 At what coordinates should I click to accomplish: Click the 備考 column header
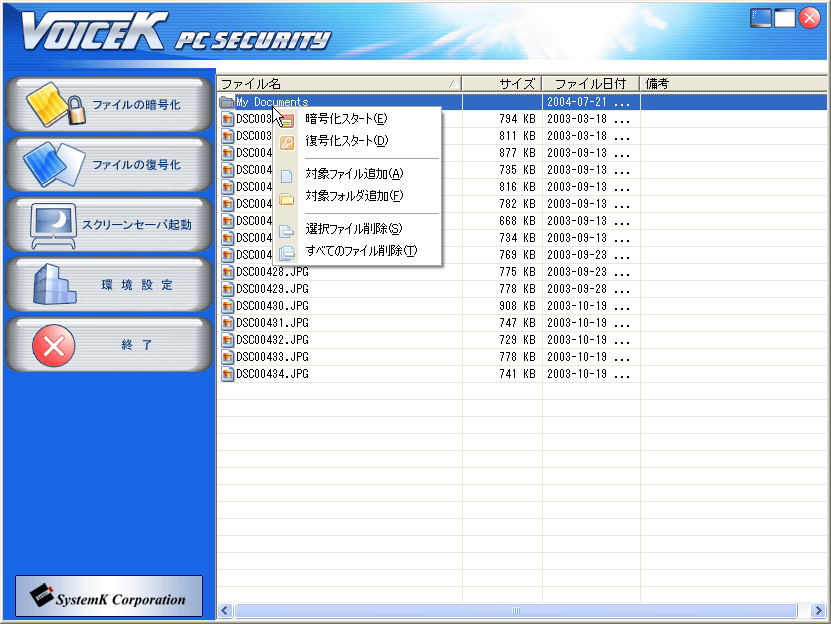pyautogui.click(x=733, y=84)
